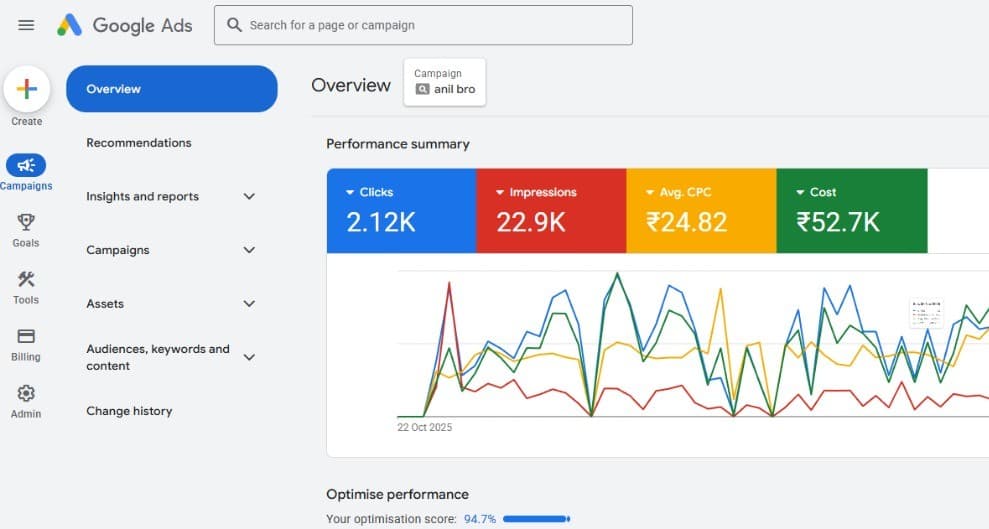Screen dimensions: 989x529
Task: Expand the Campaigns sidebar section
Action: [x=249, y=250]
